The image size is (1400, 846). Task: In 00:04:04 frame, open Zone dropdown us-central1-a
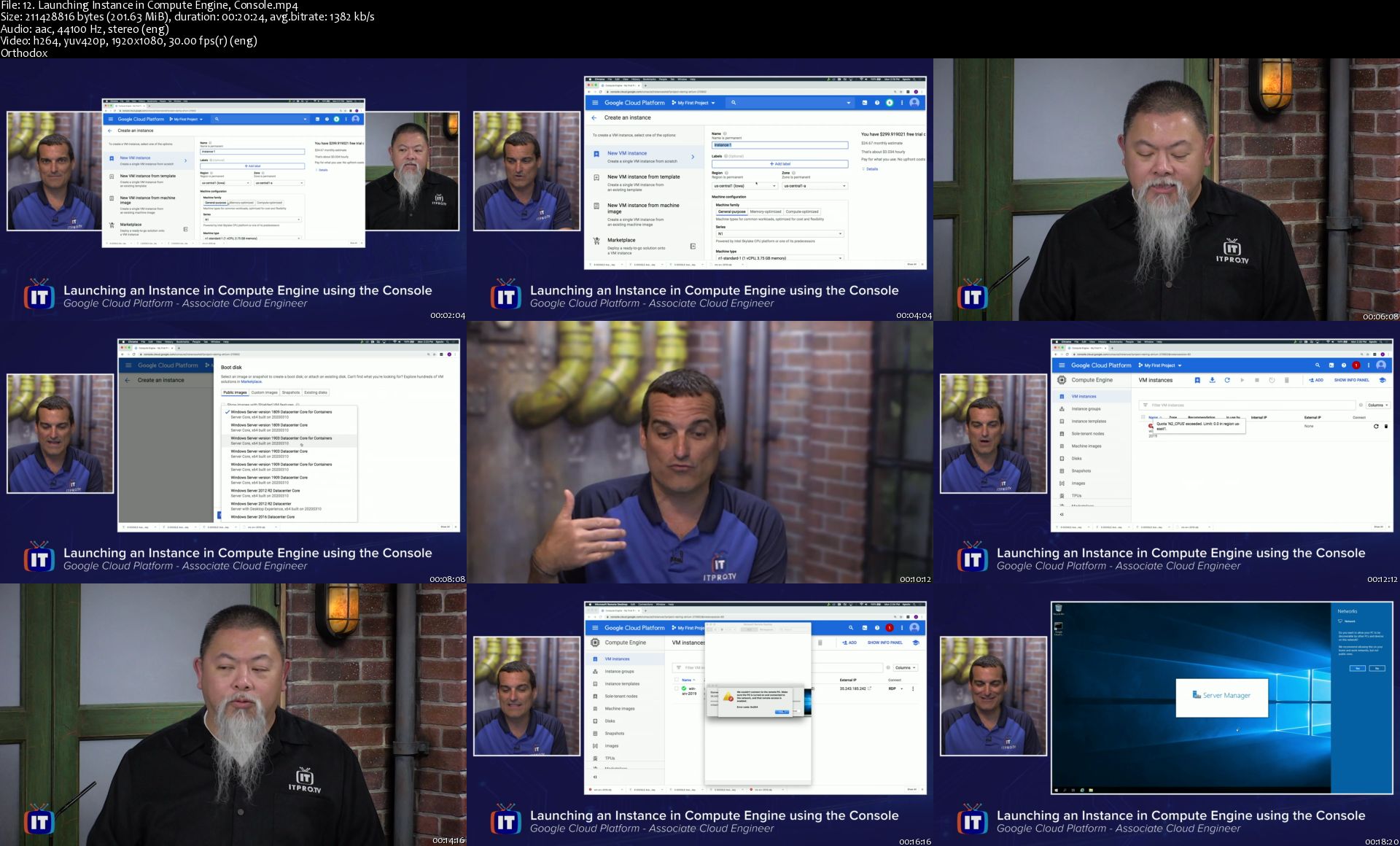814,186
